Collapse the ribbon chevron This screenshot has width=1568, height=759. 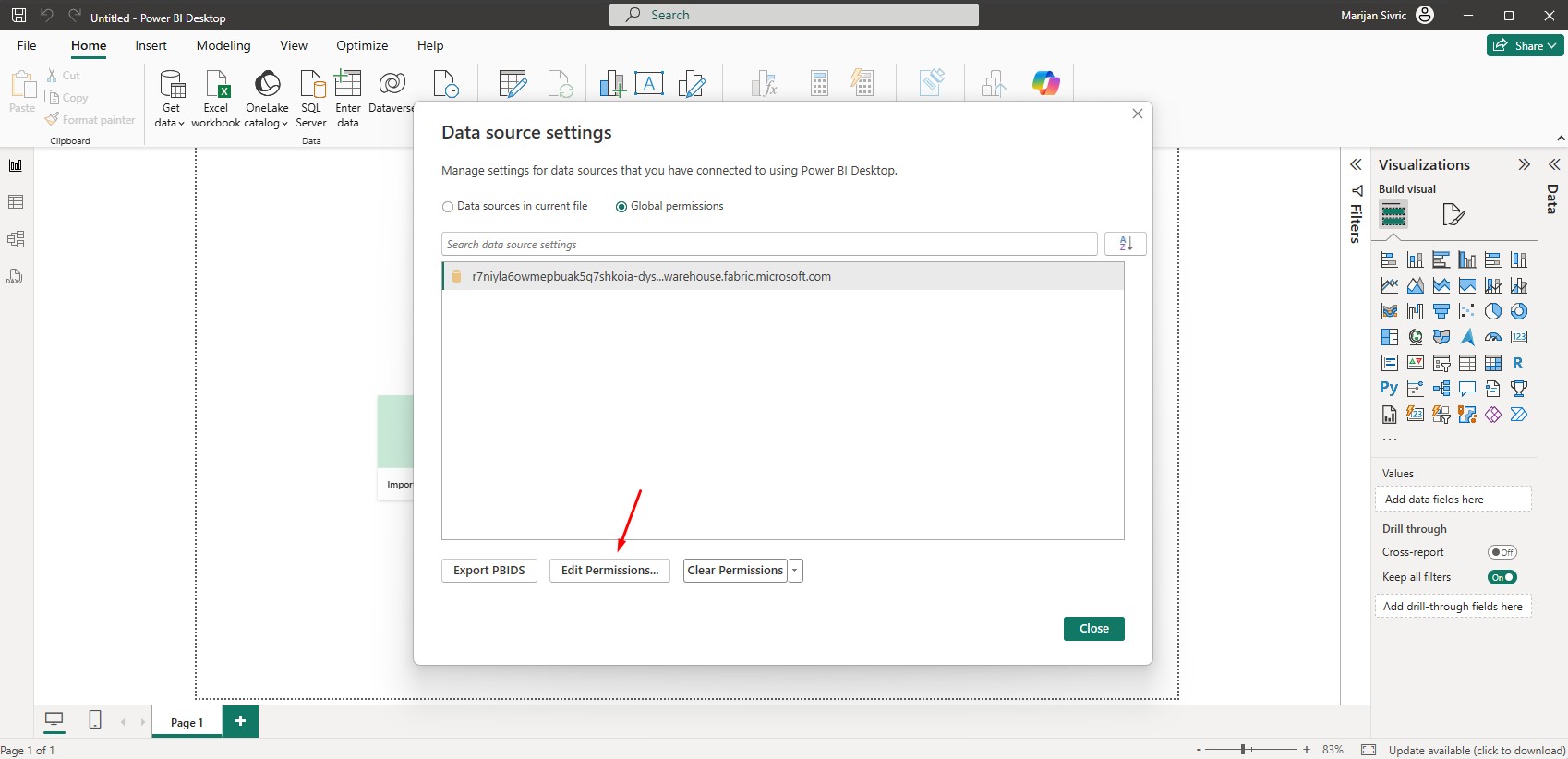1560,139
